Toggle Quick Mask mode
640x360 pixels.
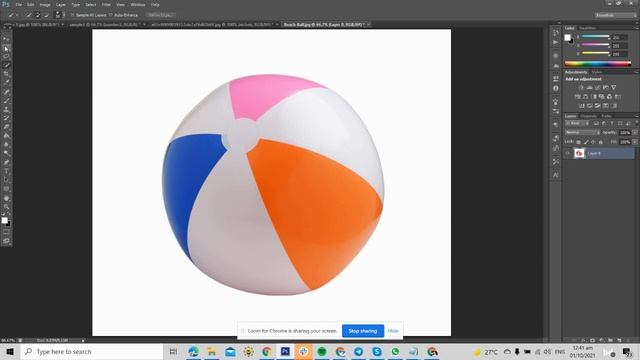(6, 232)
